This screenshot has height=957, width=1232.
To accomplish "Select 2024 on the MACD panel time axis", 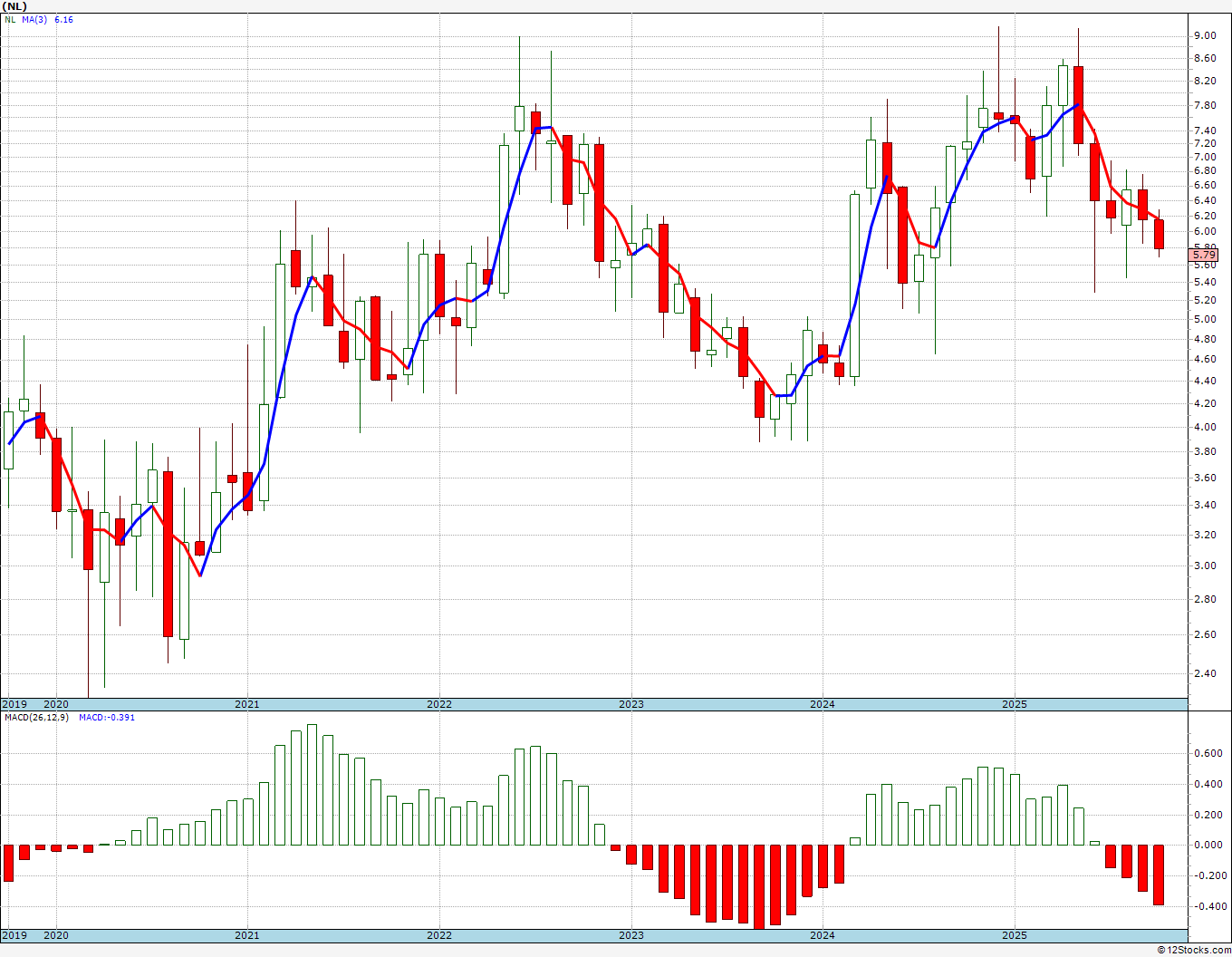I will pyautogui.click(x=823, y=935).
